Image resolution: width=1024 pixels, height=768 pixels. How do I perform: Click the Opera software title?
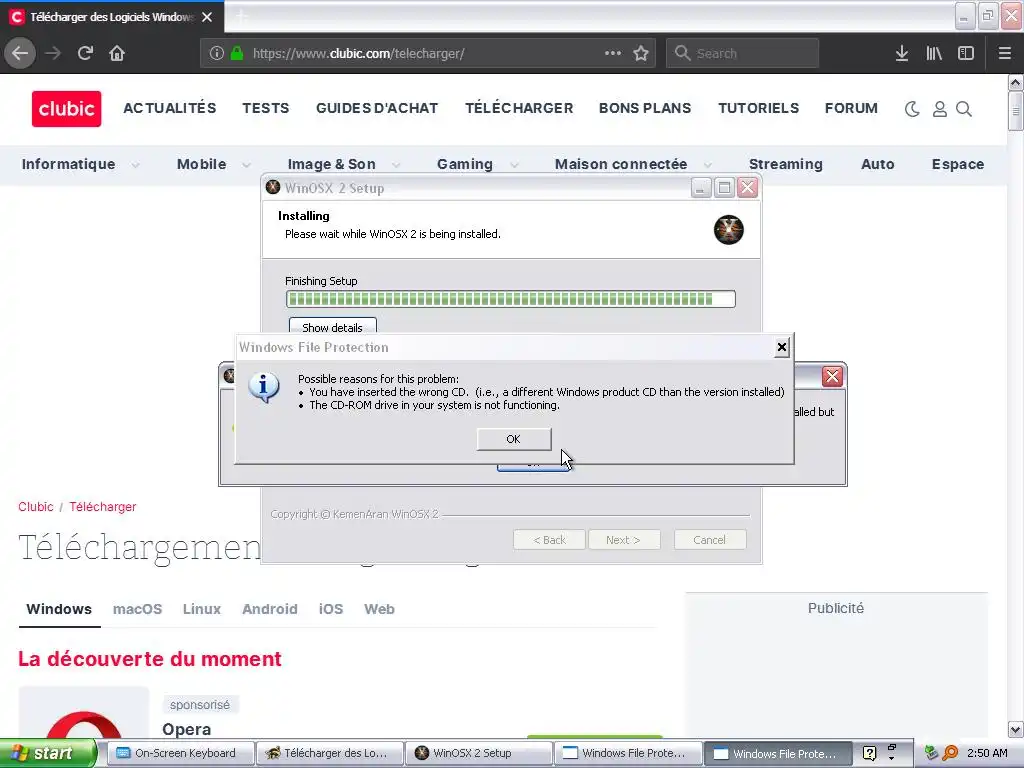[187, 729]
